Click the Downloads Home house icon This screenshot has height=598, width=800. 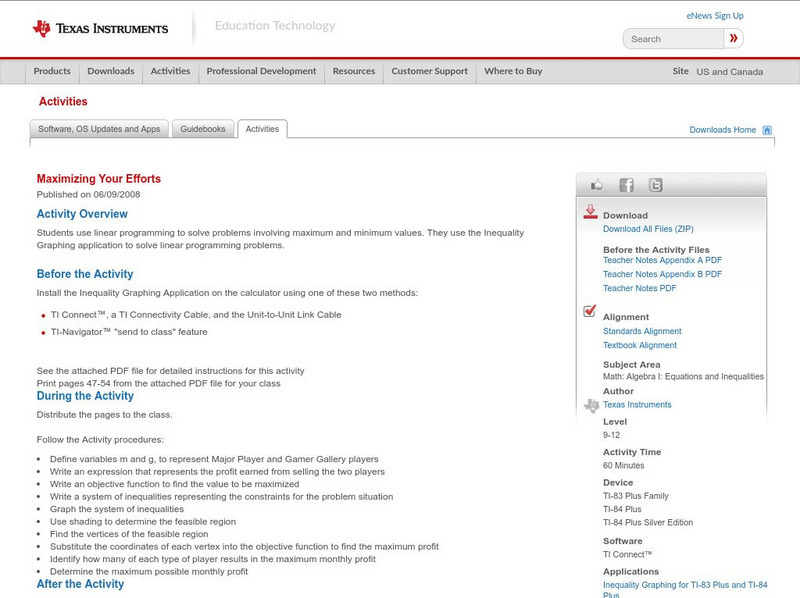point(767,130)
